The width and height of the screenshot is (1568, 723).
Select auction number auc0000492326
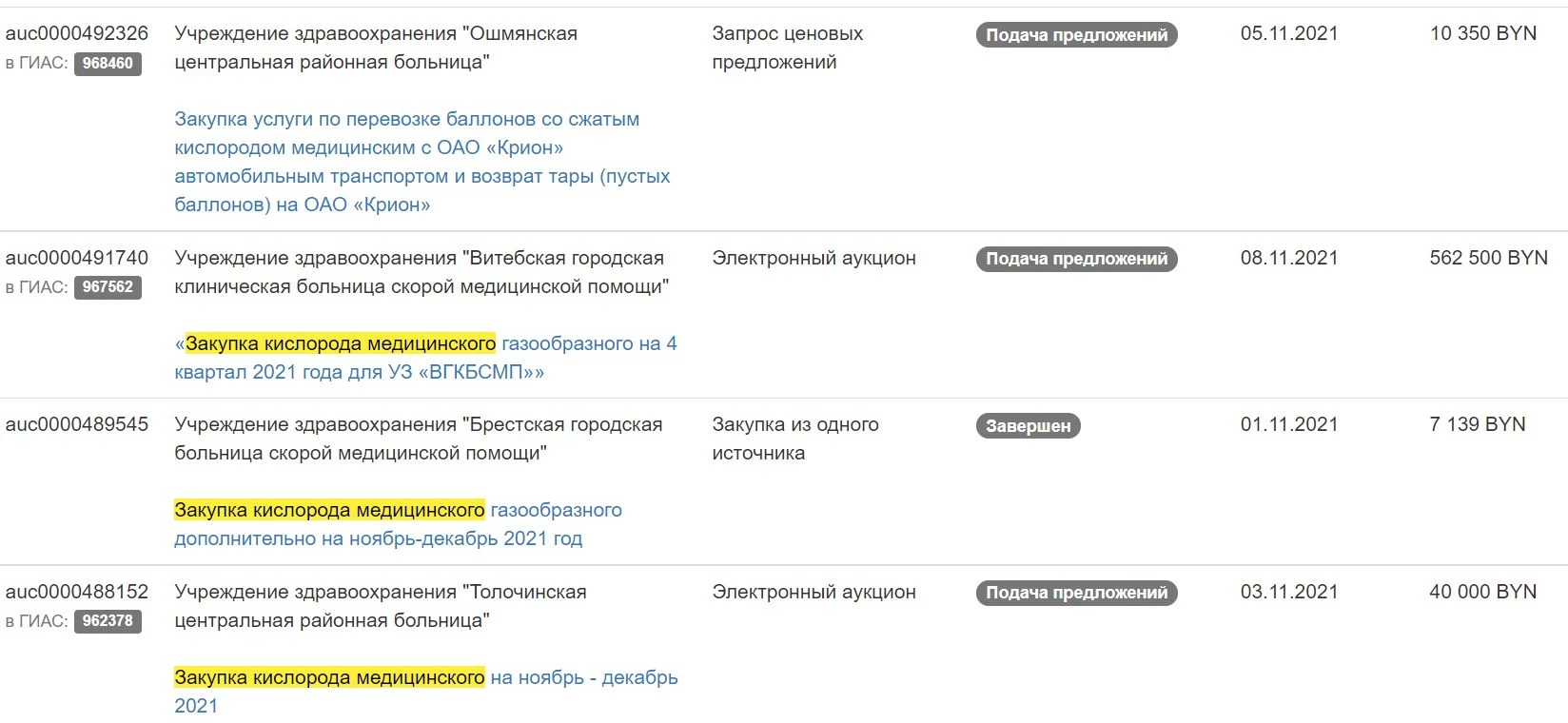click(x=77, y=33)
